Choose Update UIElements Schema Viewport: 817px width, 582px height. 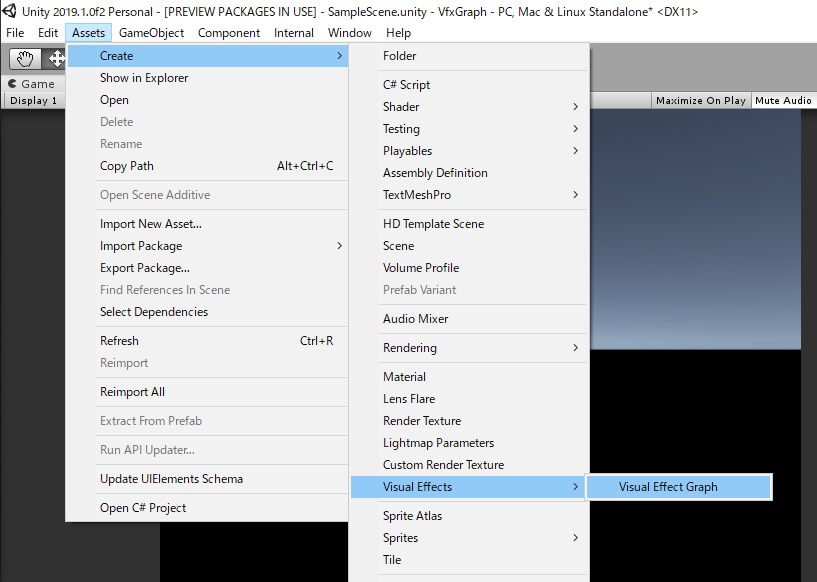coord(208,479)
